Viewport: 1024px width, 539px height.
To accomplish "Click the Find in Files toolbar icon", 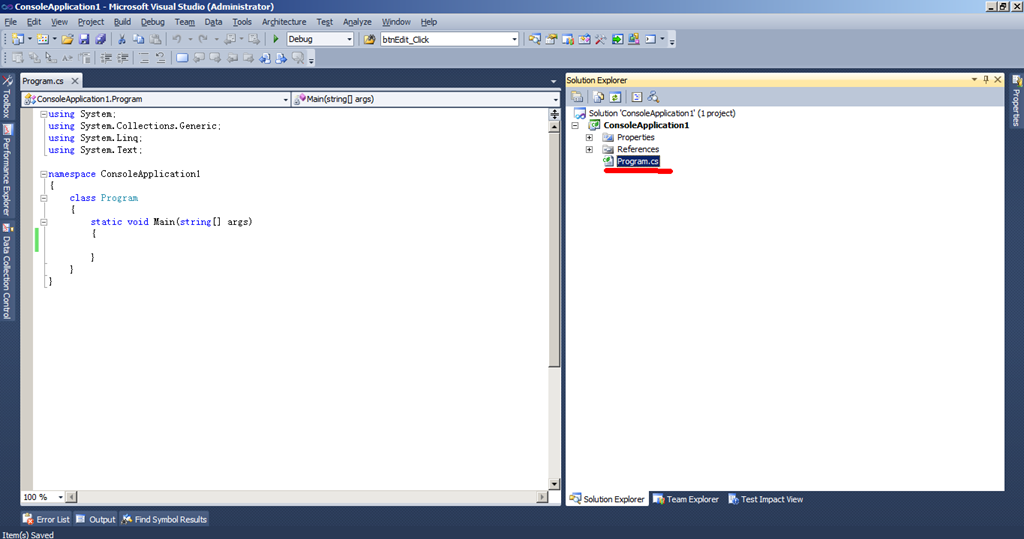I will point(535,39).
